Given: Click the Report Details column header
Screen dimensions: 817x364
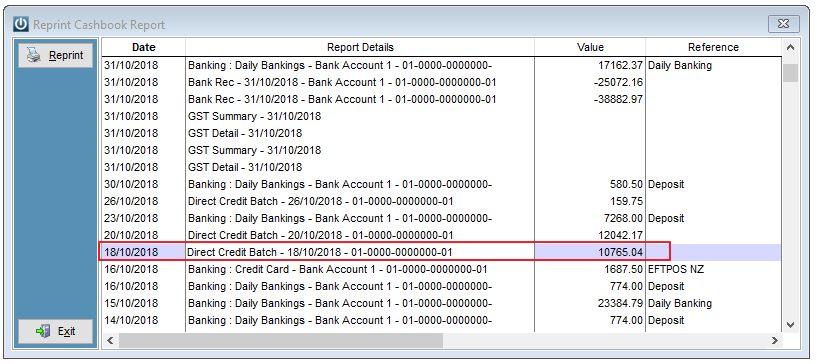Looking at the screenshot, I should (360, 47).
